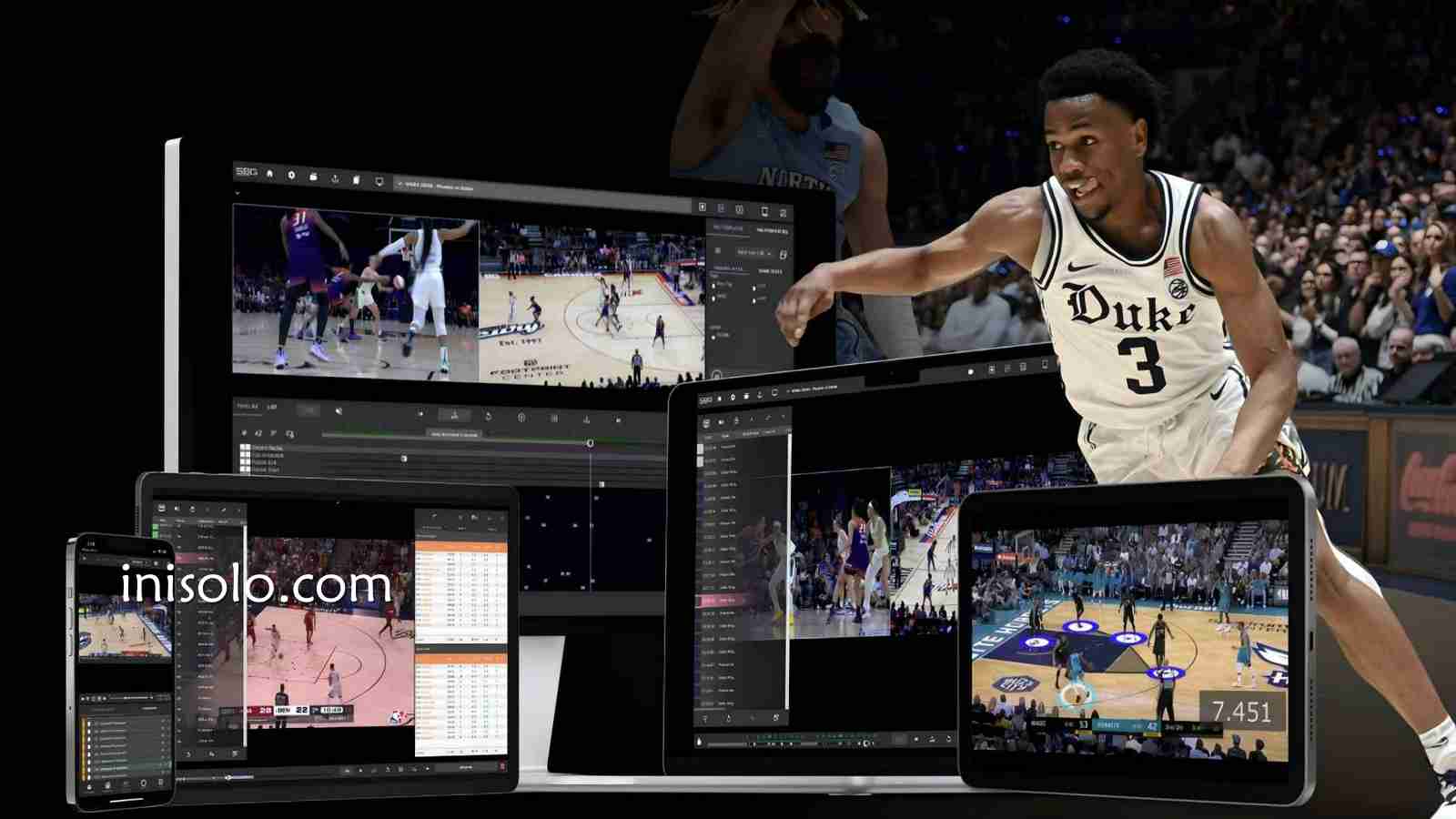Click leftmost layout icon above monitor side panel
The width and height of the screenshot is (1456, 819).
[703, 207]
